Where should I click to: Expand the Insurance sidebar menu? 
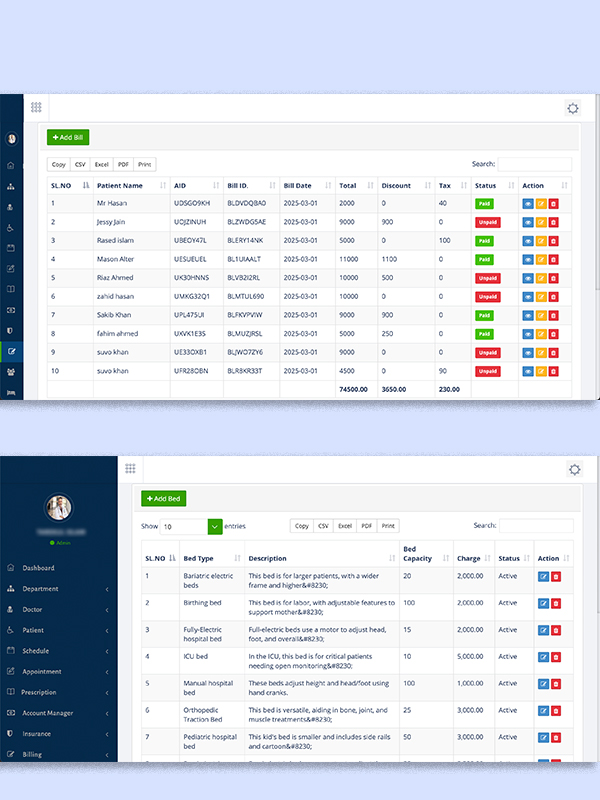click(58, 734)
